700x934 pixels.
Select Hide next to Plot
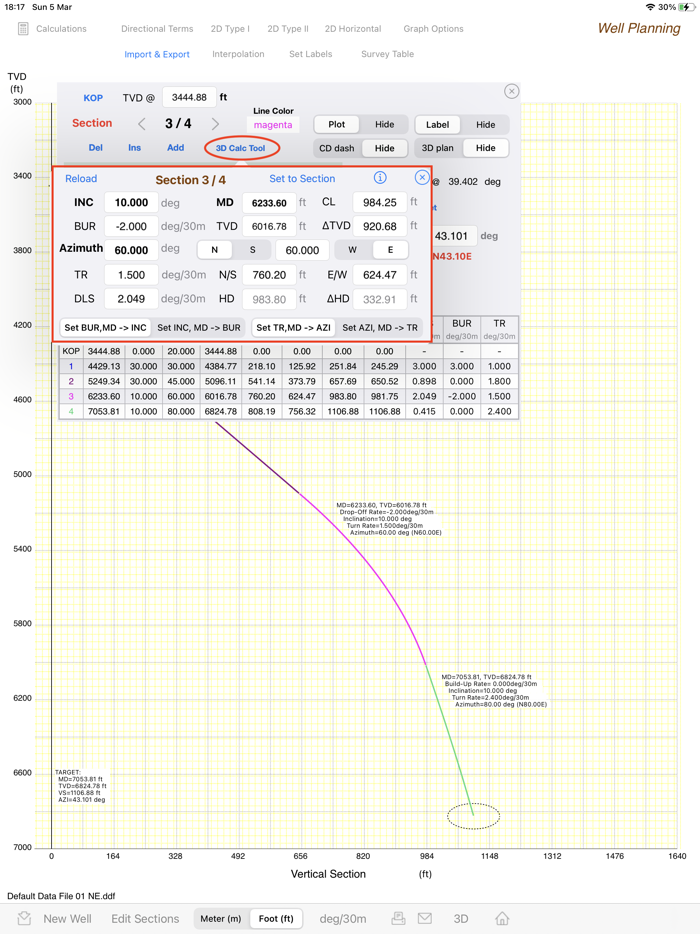[x=384, y=124]
